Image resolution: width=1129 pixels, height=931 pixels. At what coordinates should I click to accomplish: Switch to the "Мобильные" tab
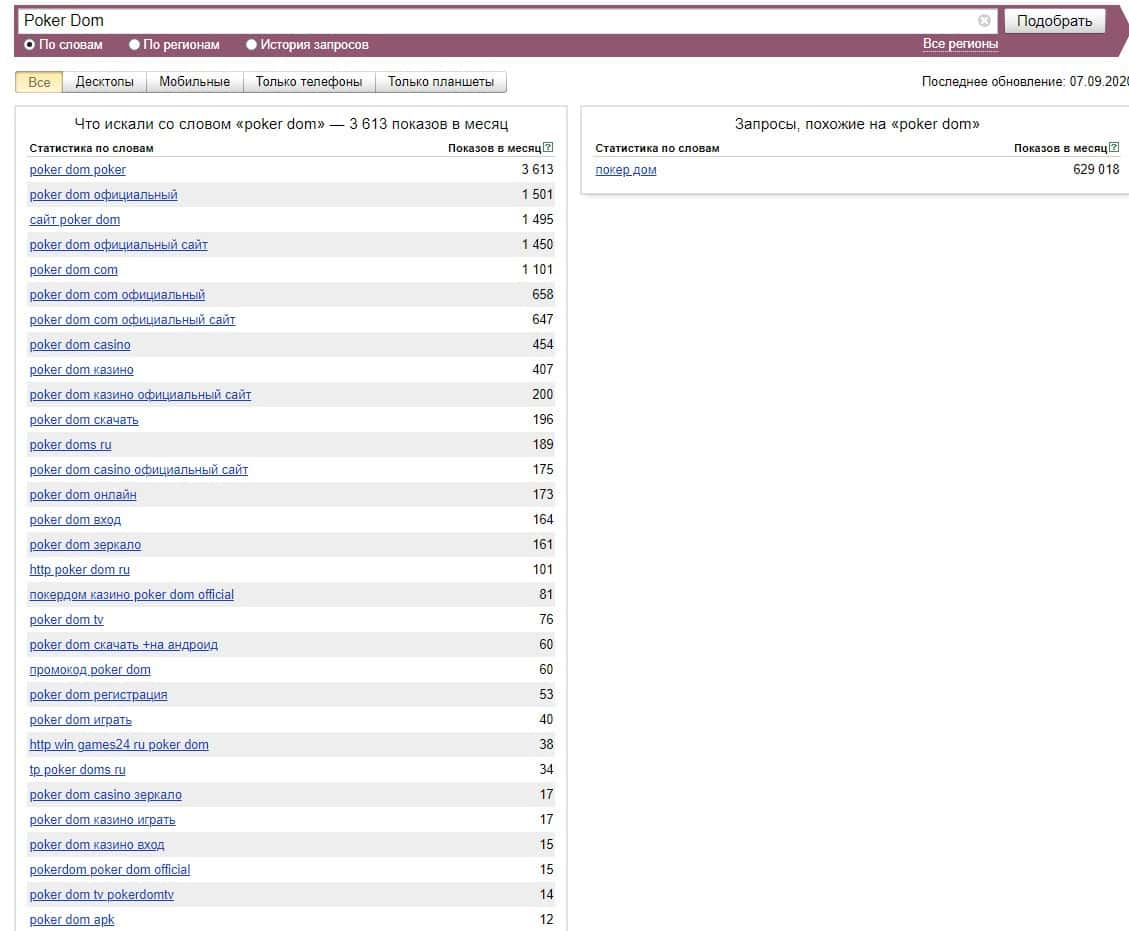click(194, 82)
